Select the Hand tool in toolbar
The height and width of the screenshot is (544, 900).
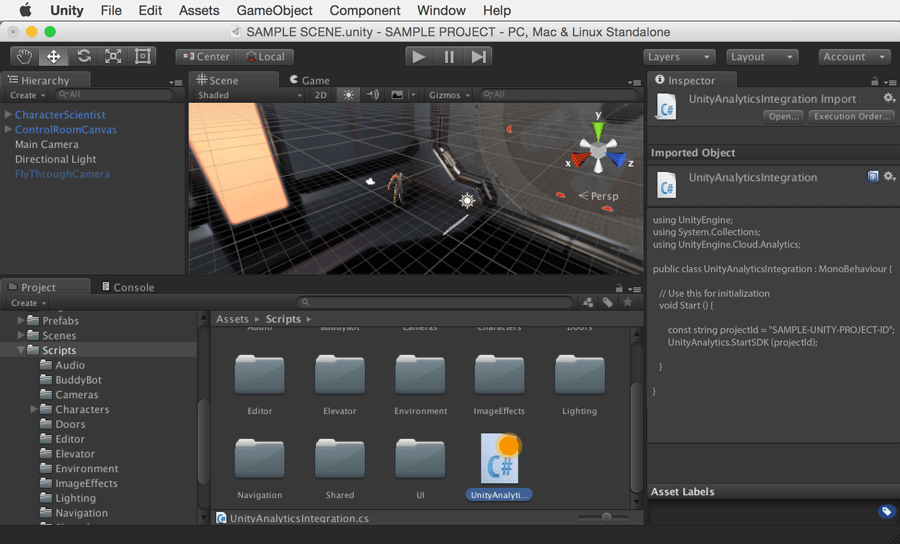click(24, 57)
